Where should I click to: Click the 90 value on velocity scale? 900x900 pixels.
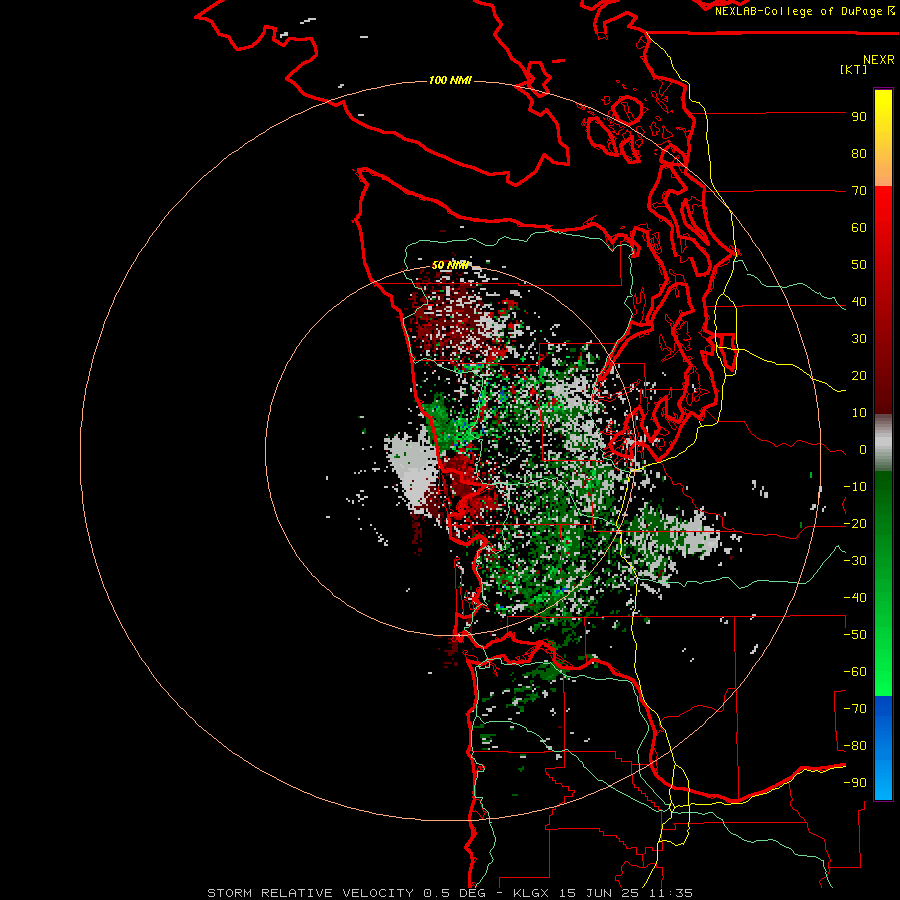(x=859, y=117)
